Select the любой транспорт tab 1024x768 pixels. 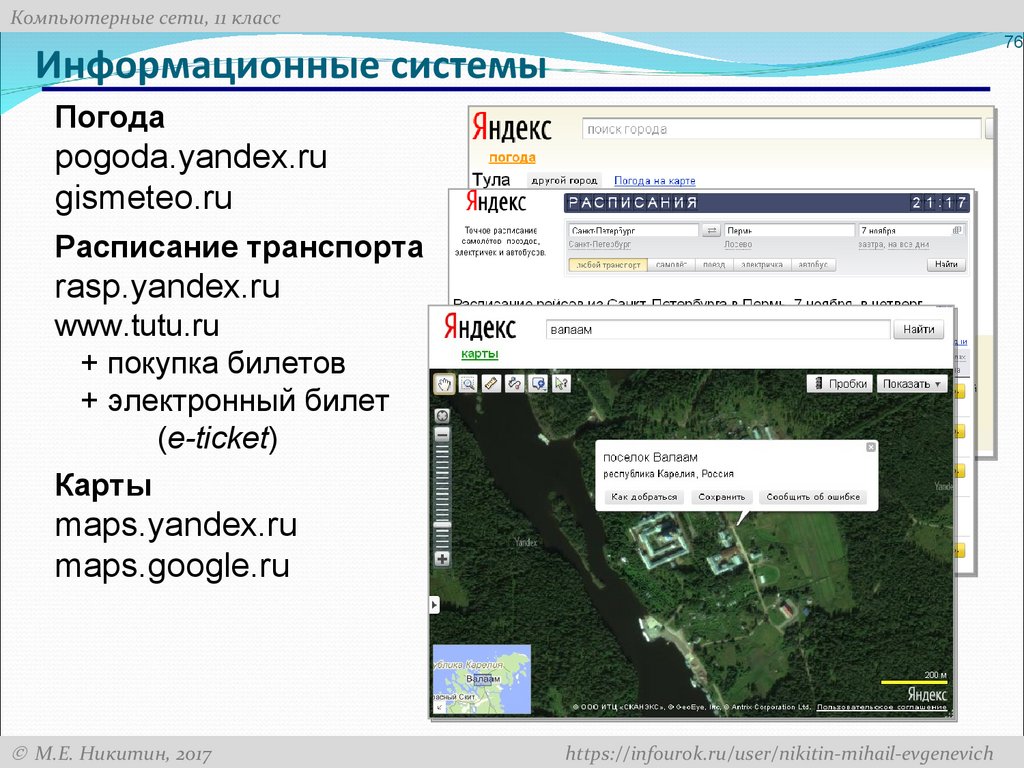pyautogui.click(x=608, y=265)
